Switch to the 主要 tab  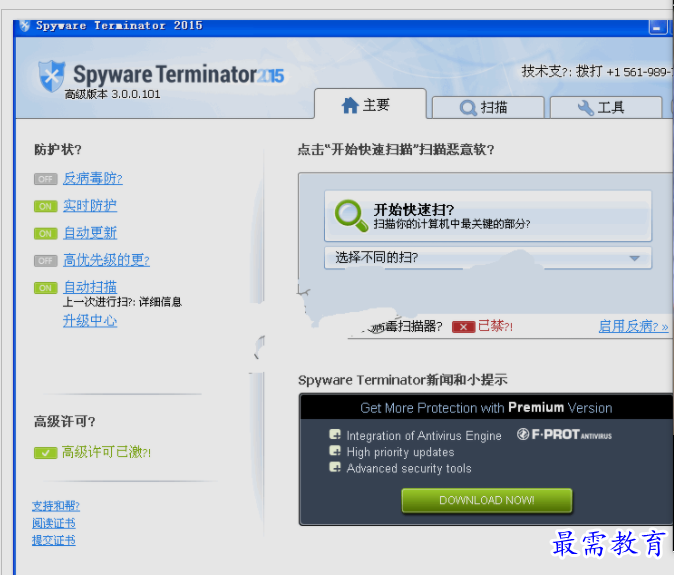click(370, 104)
